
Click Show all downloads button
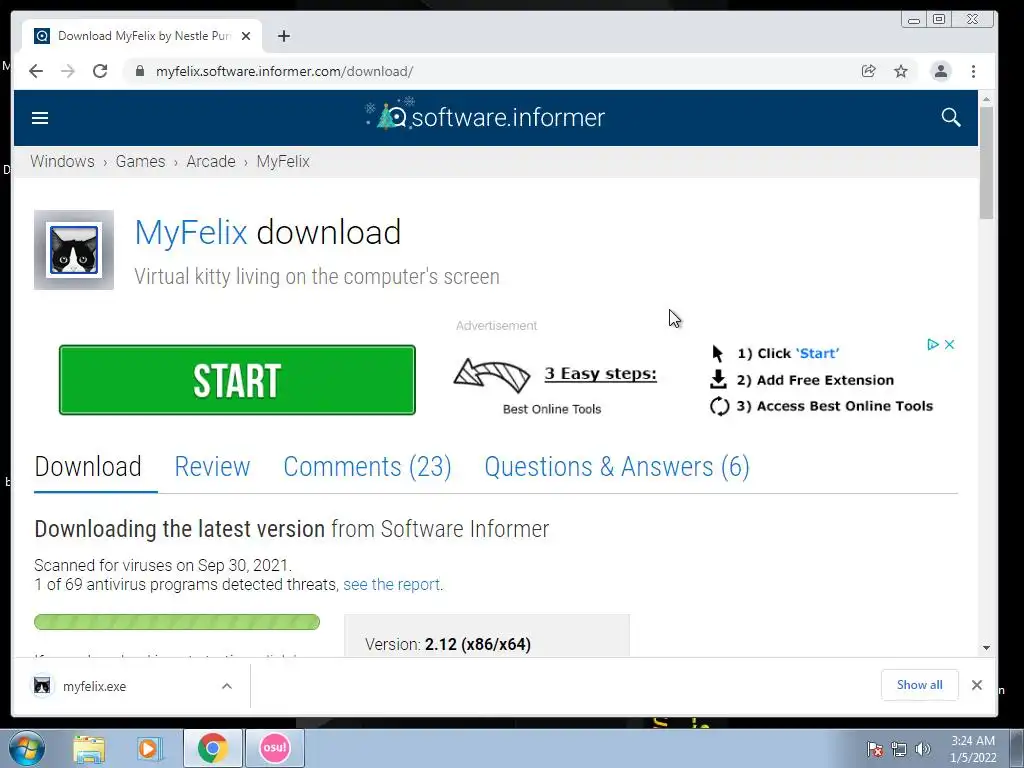point(920,685)
